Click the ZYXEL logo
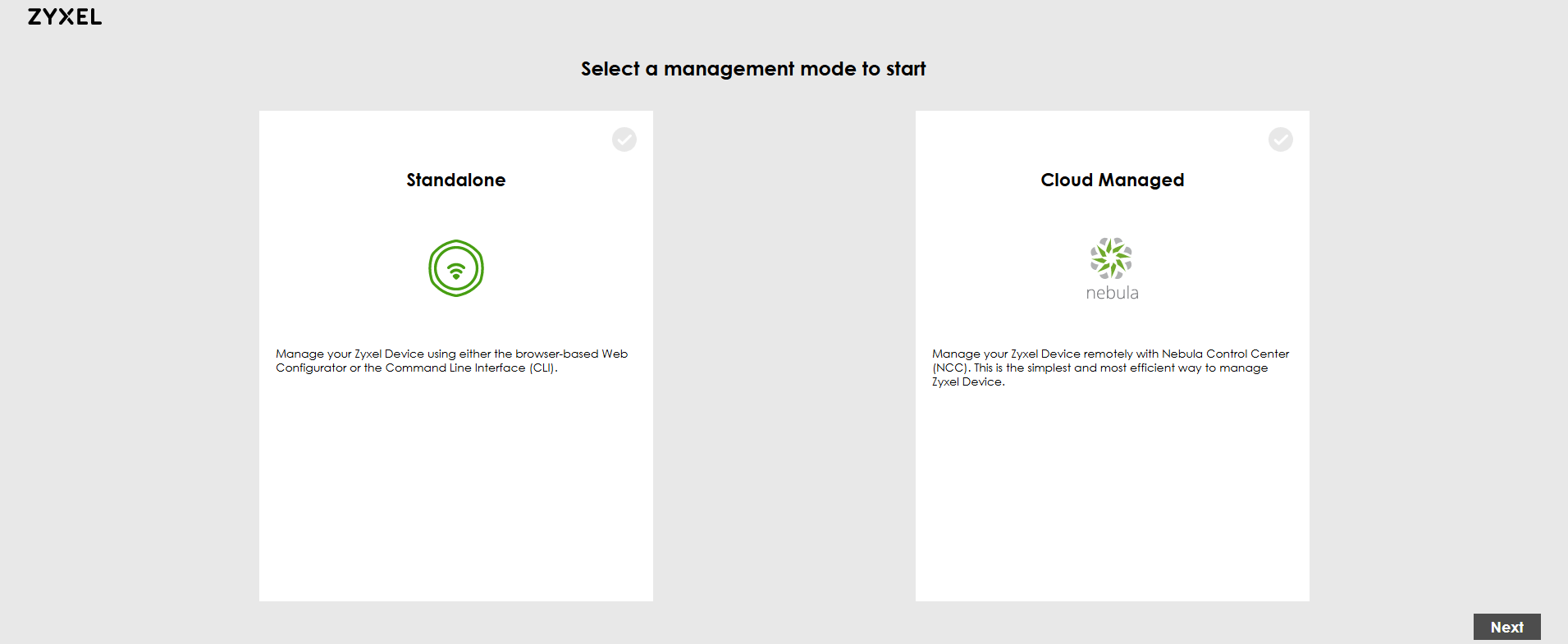Viewport: 1568px width, 644px height. pyautogui.click(x=65, y=17)
